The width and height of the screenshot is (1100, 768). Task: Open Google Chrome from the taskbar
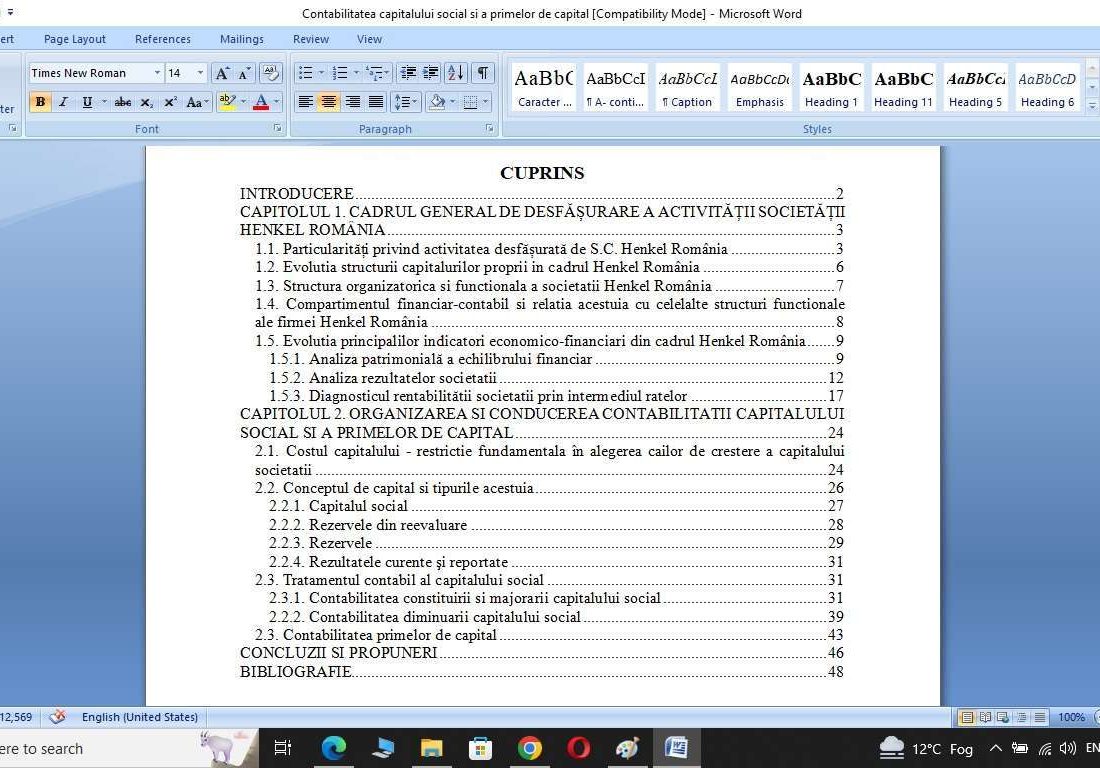[530, 748]
